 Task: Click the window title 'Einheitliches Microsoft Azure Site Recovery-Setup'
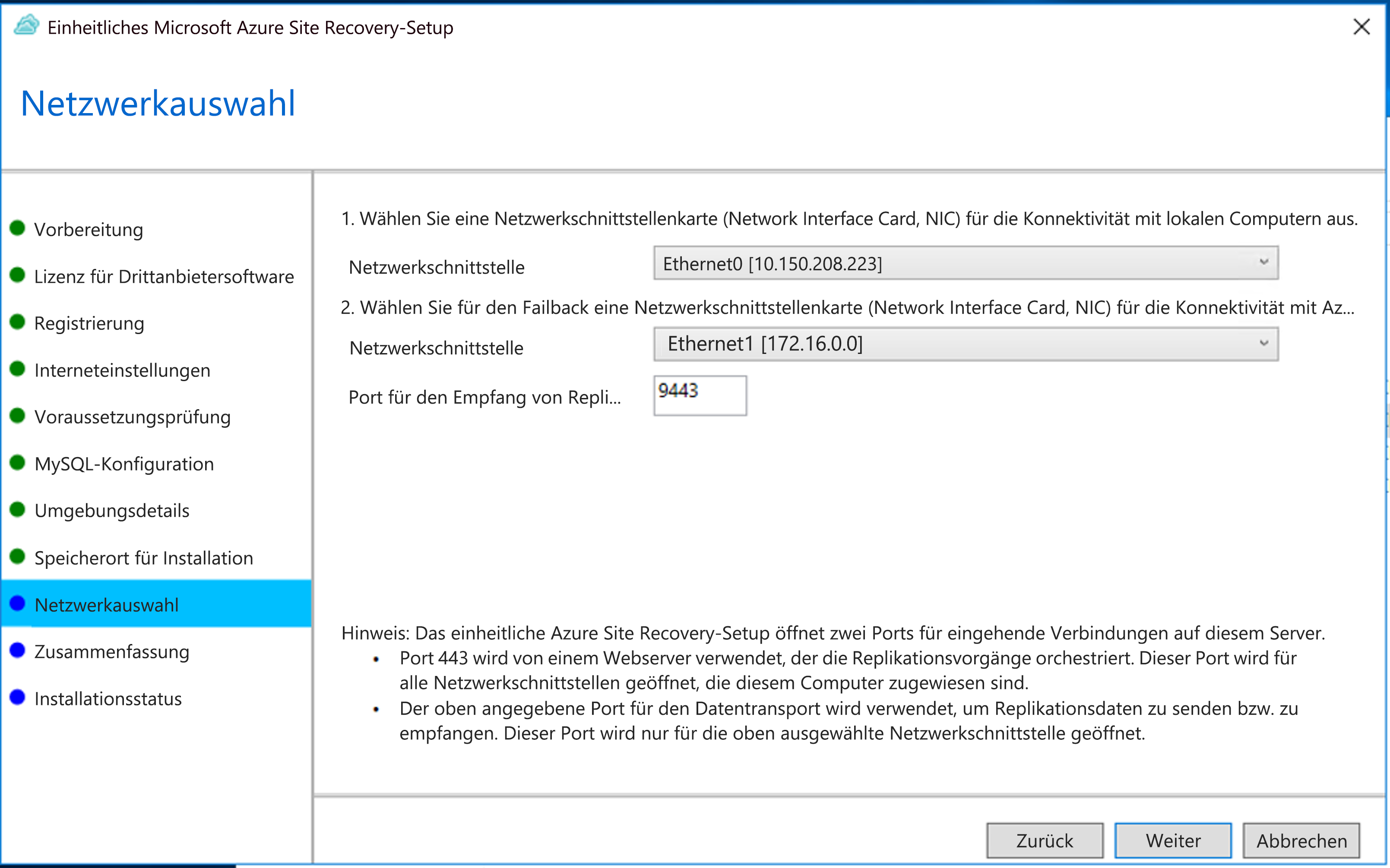[x=250, y=28]
